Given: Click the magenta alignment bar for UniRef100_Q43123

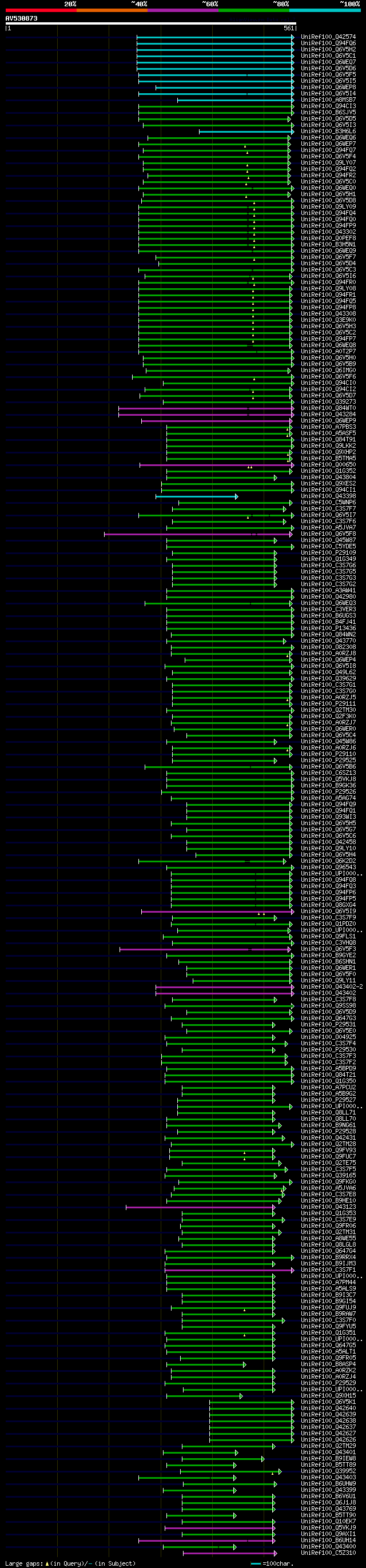Looking at the screenshot, I should (201, 1208).
